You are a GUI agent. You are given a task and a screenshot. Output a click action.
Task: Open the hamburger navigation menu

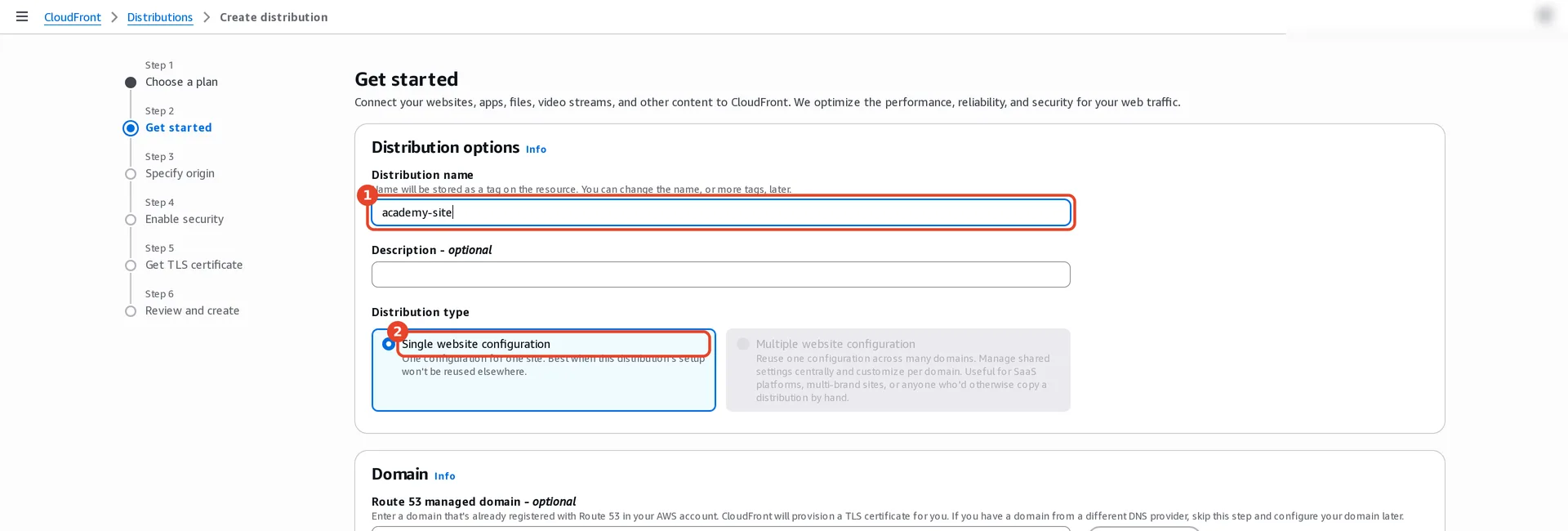(x=22, y=16)
